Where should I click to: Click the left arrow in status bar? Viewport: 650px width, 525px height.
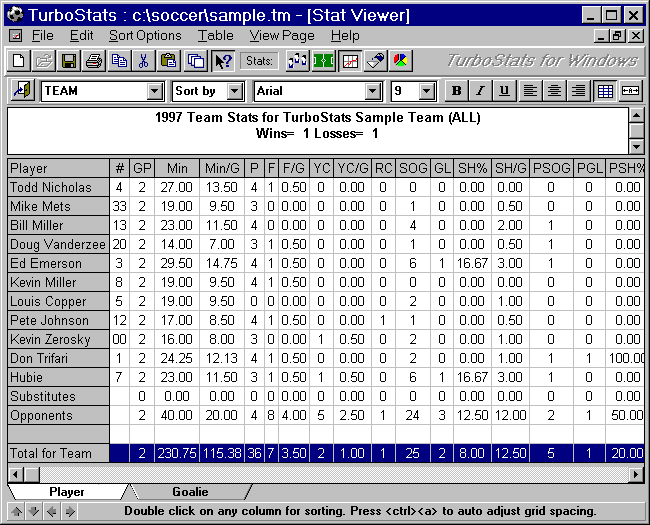coord(52,511)
